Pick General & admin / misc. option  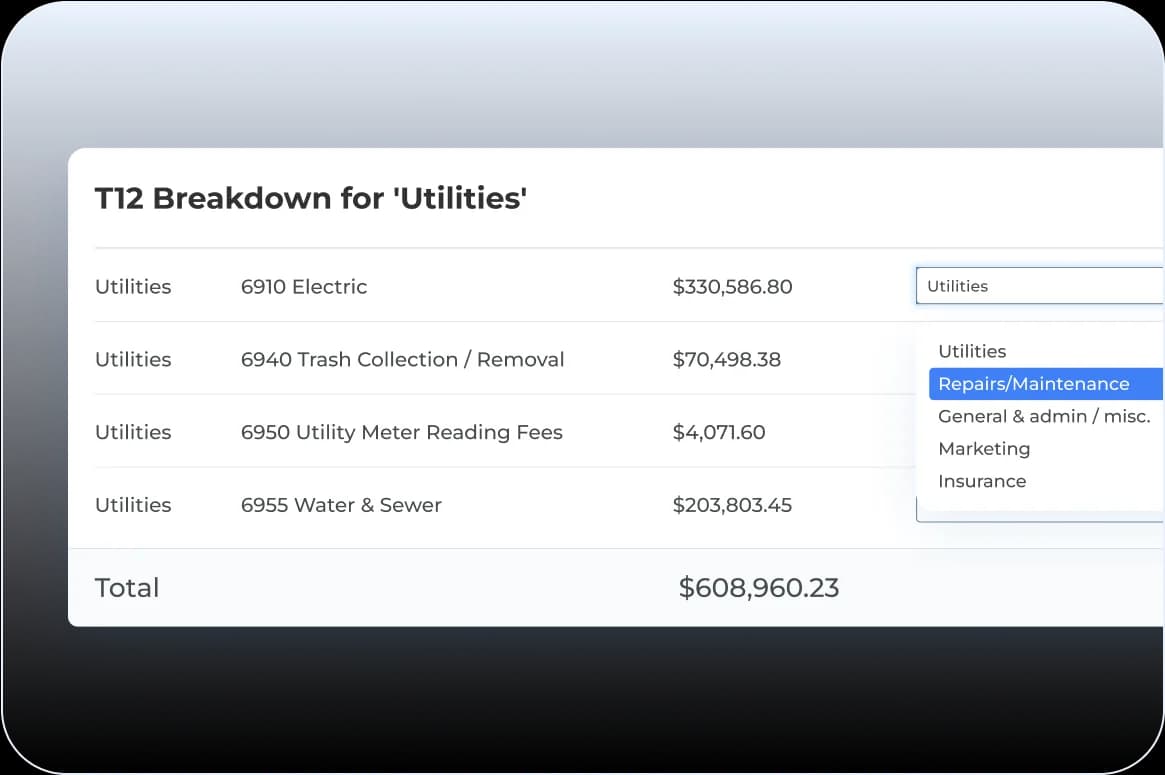[x=1044, y=416]
